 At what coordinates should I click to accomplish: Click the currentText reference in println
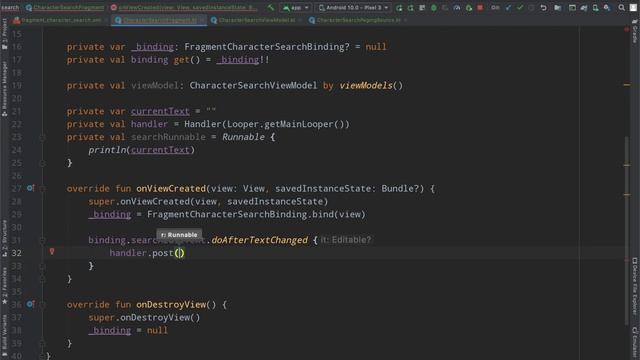coord(160,150)
